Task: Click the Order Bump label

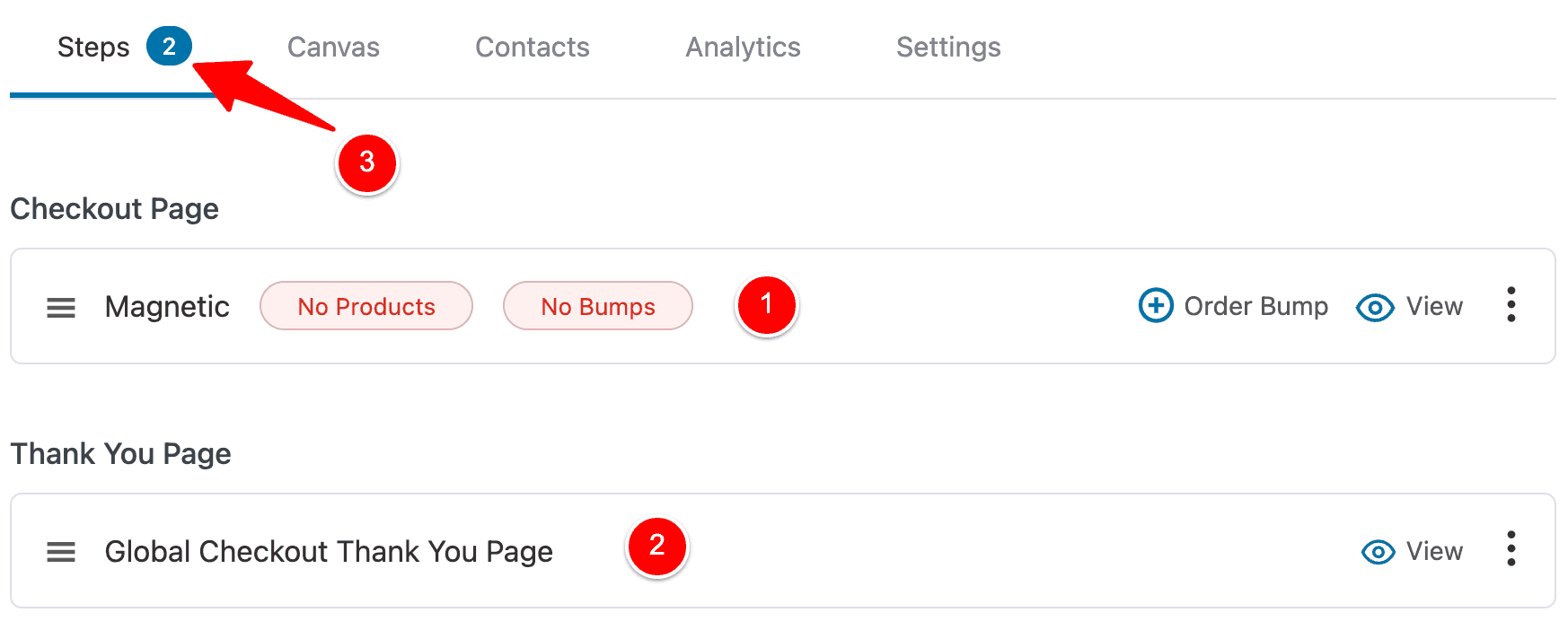Action: [x=1255, y=306]
